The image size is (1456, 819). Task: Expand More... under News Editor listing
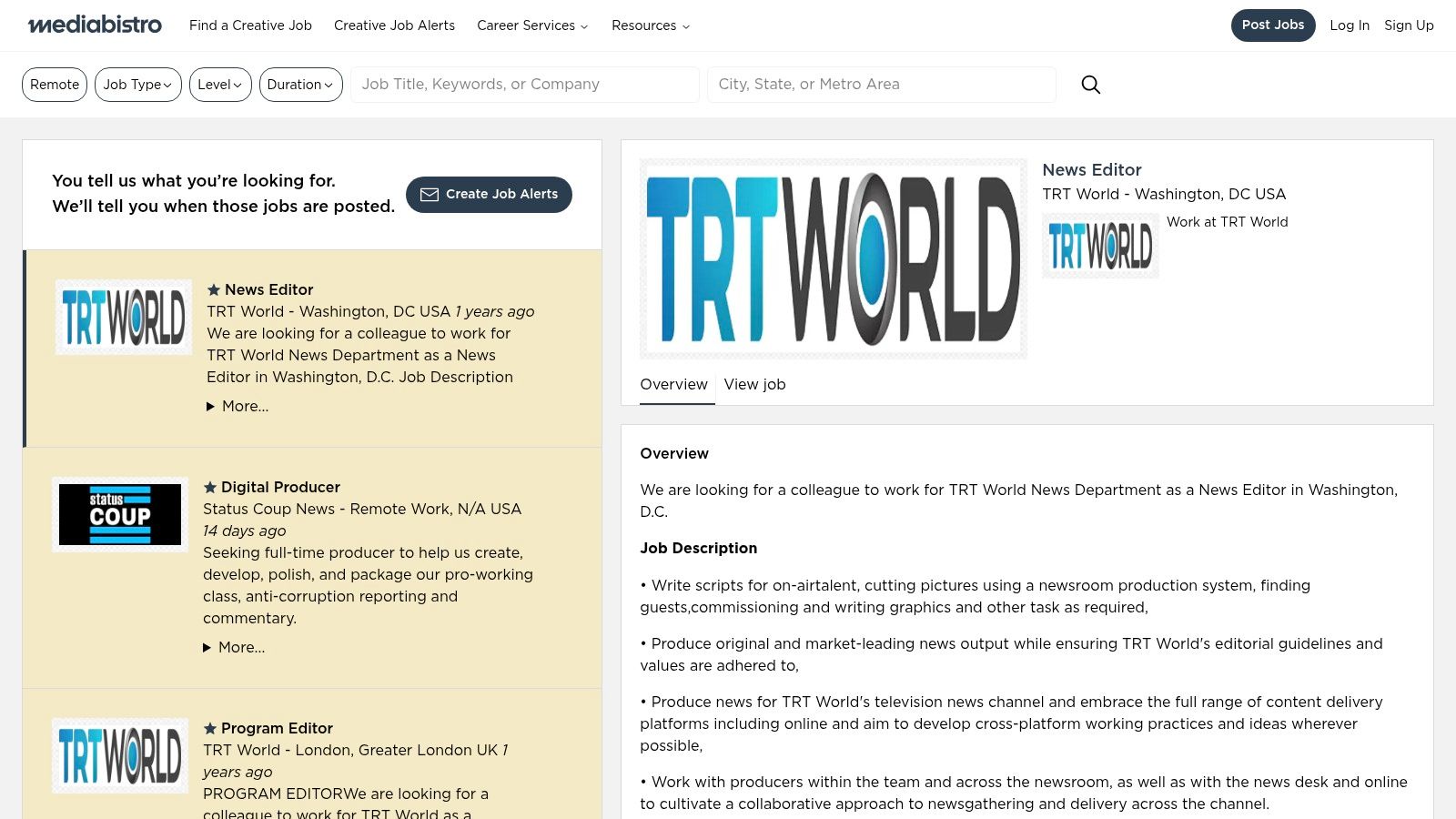tap(238, 406)
